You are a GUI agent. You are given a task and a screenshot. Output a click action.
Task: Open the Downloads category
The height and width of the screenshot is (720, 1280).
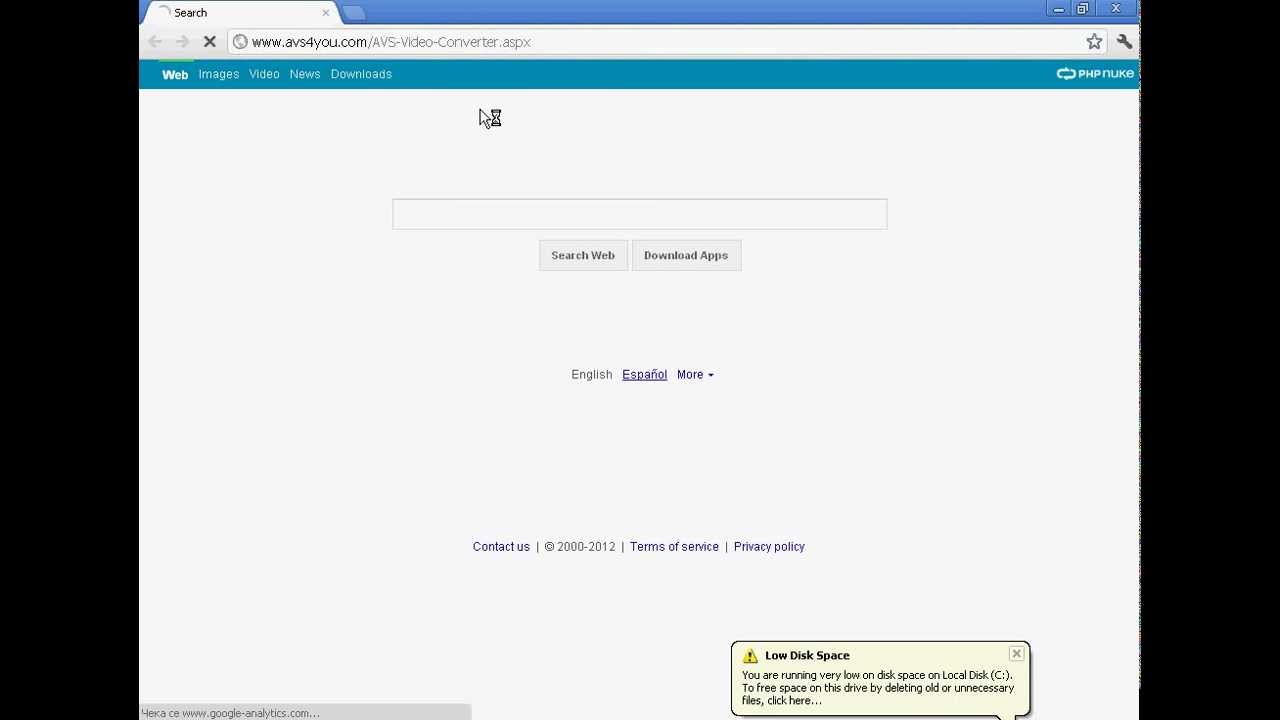[x=361, y=74]
